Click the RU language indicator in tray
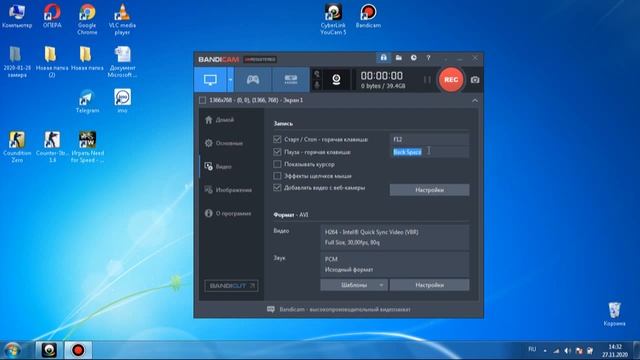The image size is (640, 360). (532, 349)
